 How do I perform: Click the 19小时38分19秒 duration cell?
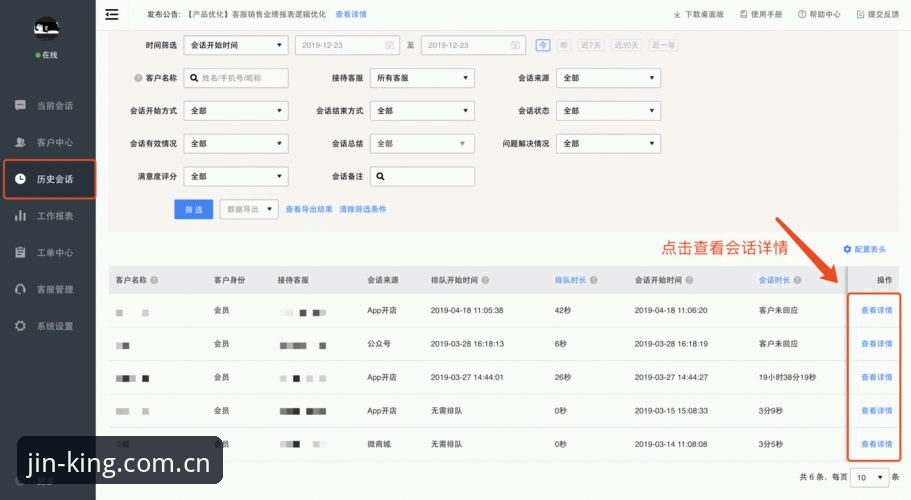[x=787, y=377]
